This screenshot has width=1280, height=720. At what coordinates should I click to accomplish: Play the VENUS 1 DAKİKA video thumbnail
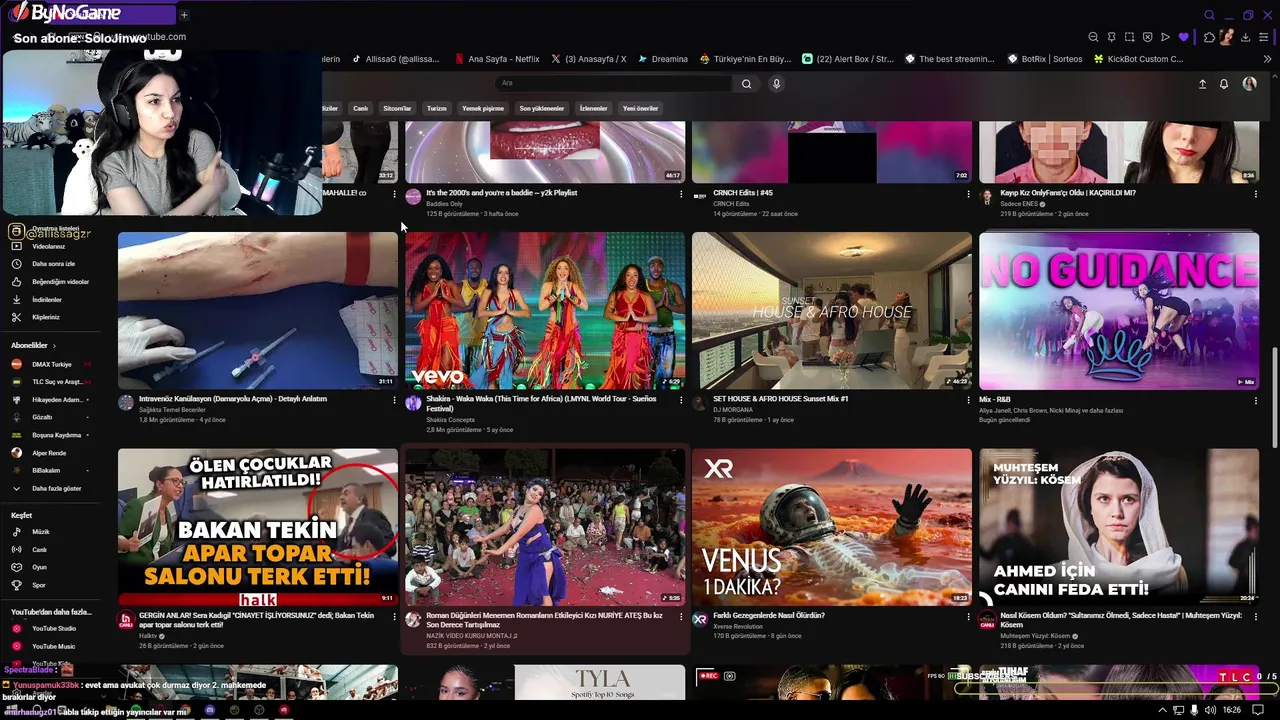832,526
